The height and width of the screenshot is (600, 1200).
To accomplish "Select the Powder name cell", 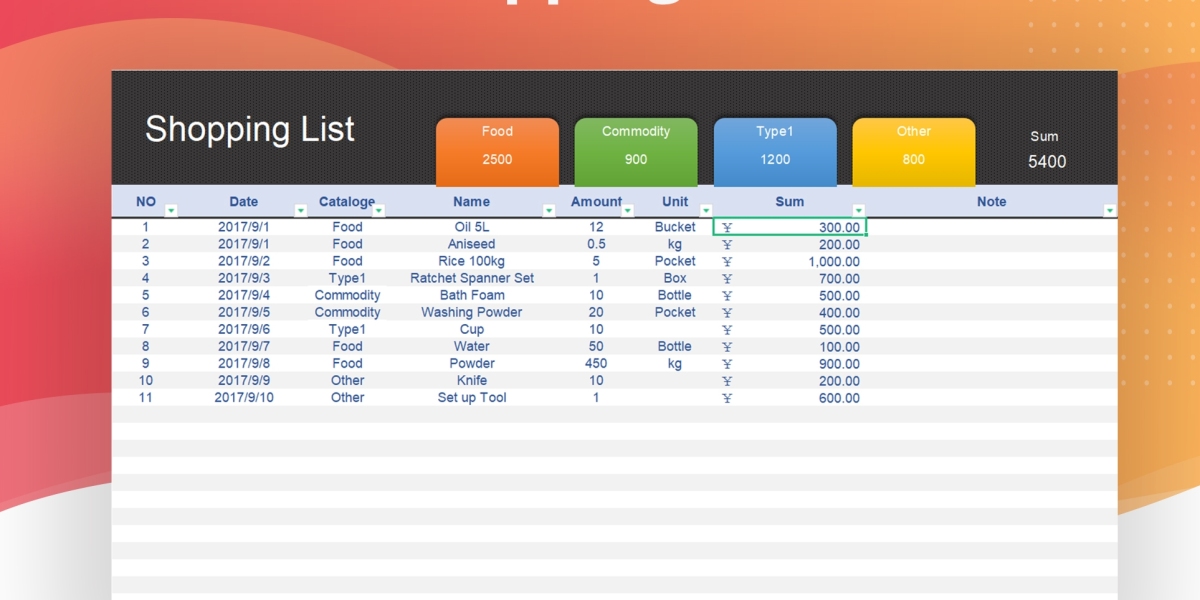I will [x=472, y=363].
